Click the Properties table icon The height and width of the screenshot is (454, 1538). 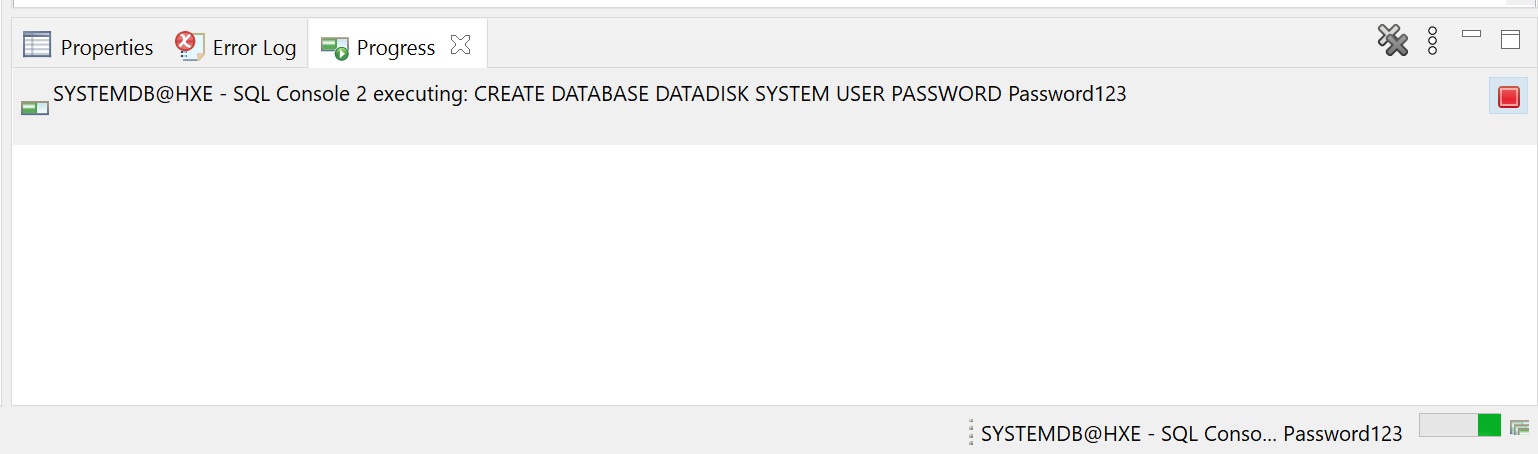click(37, 45)
